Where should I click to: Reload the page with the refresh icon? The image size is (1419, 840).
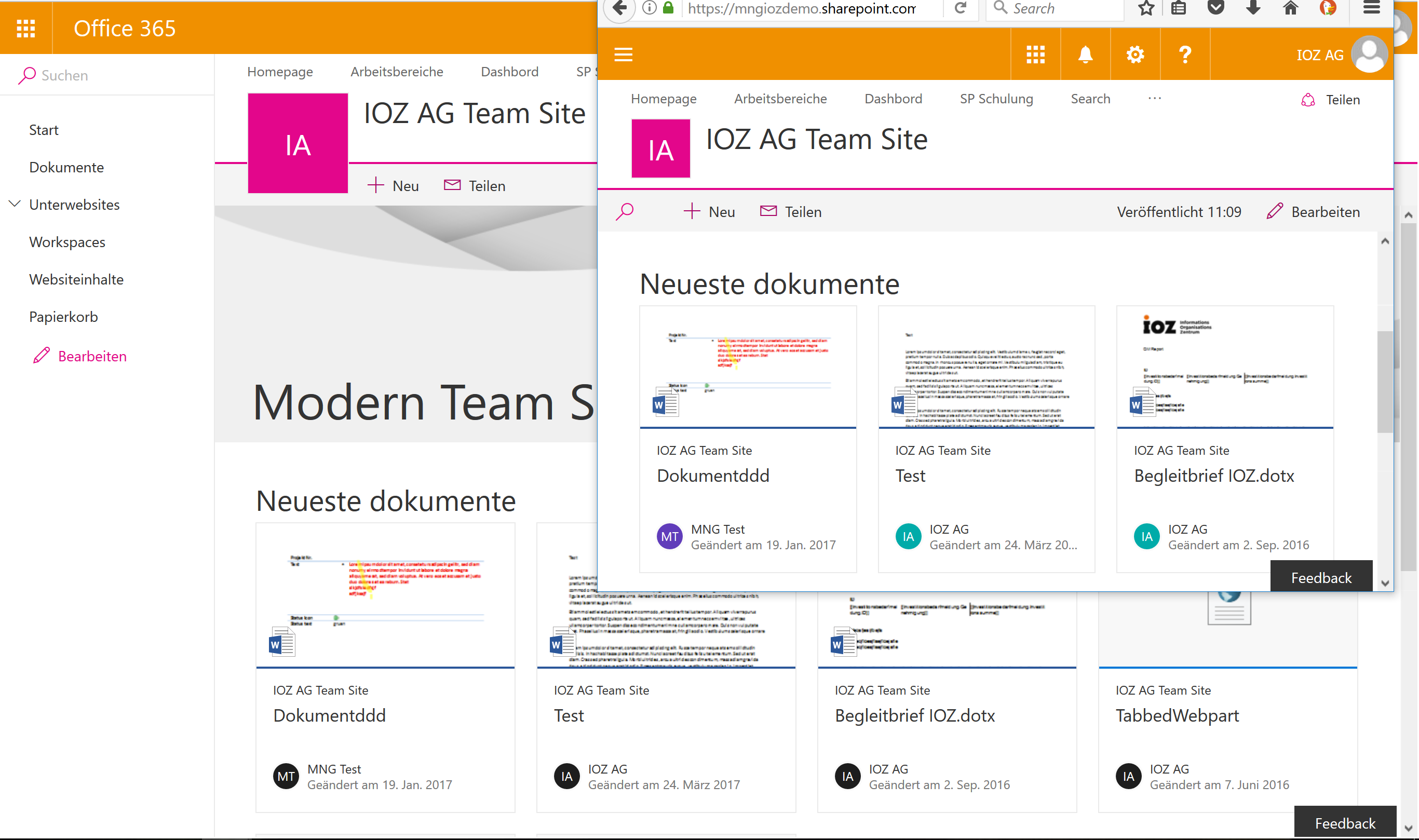(960, 8)
